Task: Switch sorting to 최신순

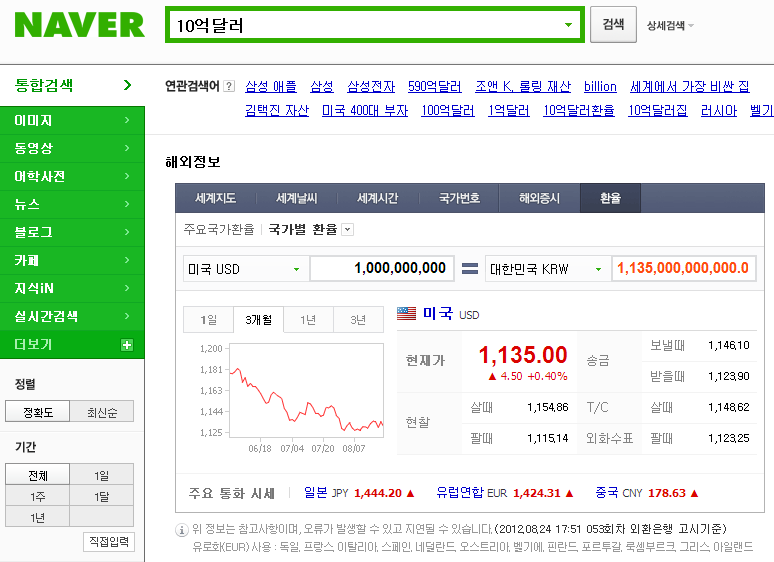Action: pos(101,412)
